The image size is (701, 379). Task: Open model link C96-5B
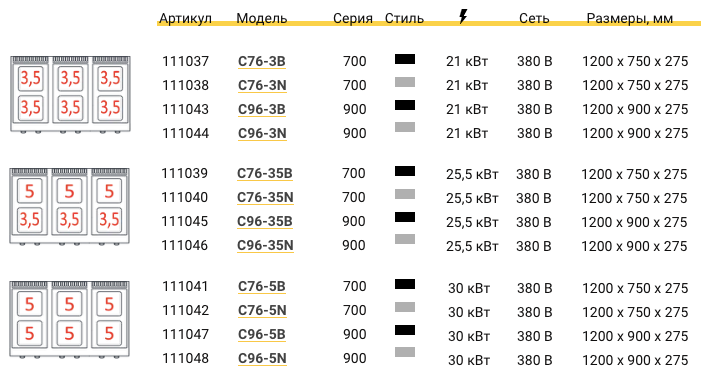click(x=262, y=334)
